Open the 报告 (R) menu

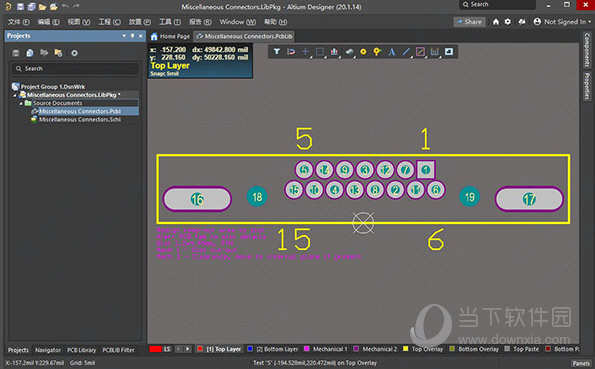pyautogui.click(x=200, y=22)
